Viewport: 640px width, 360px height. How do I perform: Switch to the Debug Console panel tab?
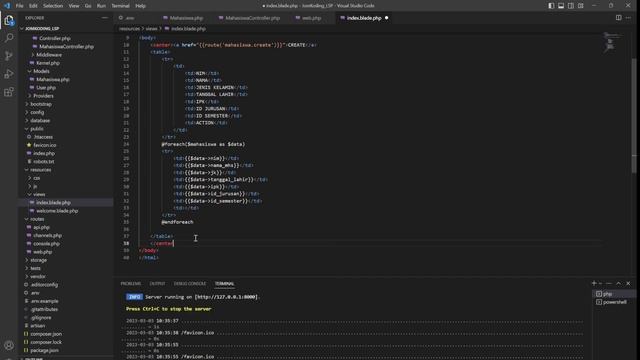coord(190,283)
